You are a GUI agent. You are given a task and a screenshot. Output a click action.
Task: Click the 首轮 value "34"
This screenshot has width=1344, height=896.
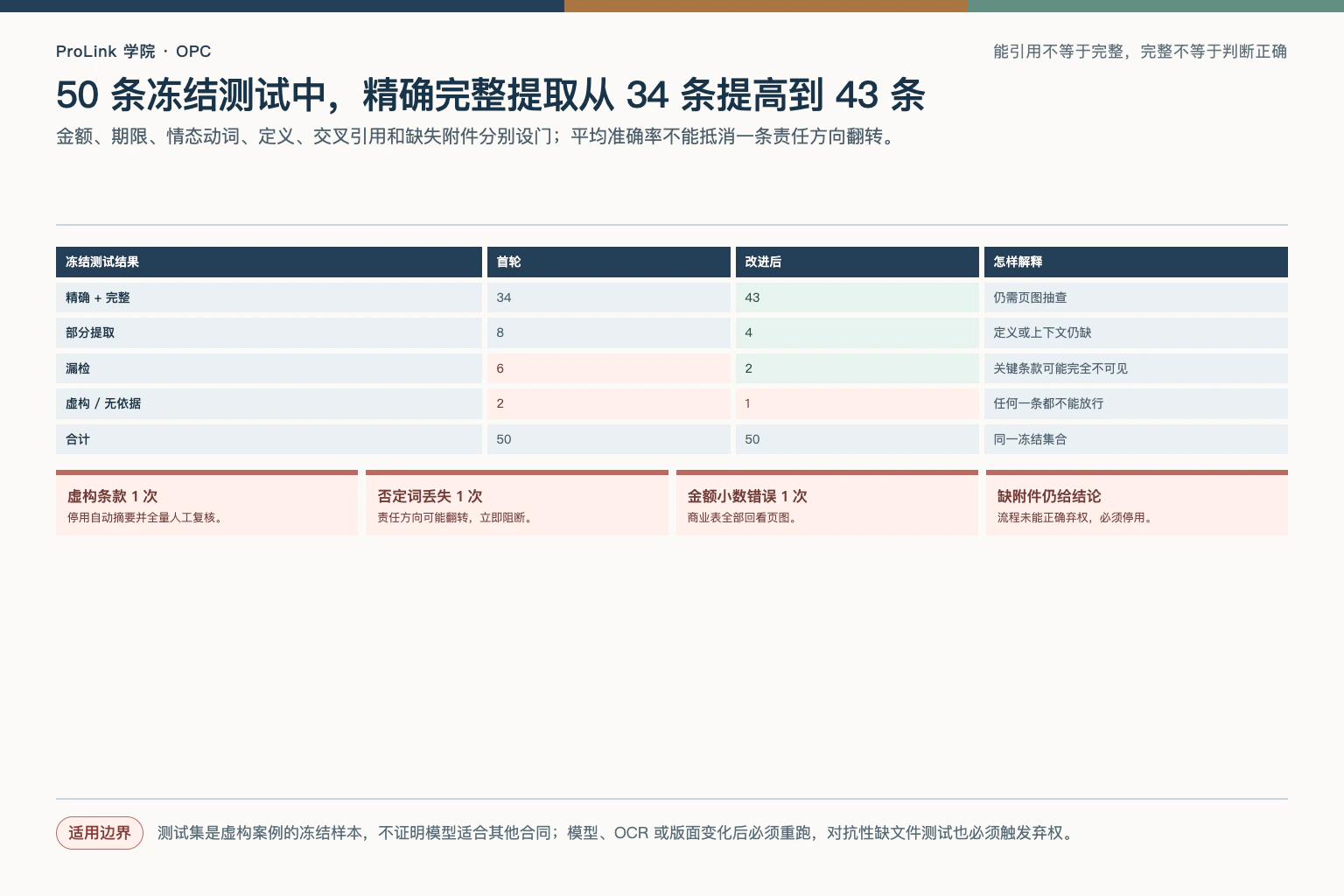point(504,297)
